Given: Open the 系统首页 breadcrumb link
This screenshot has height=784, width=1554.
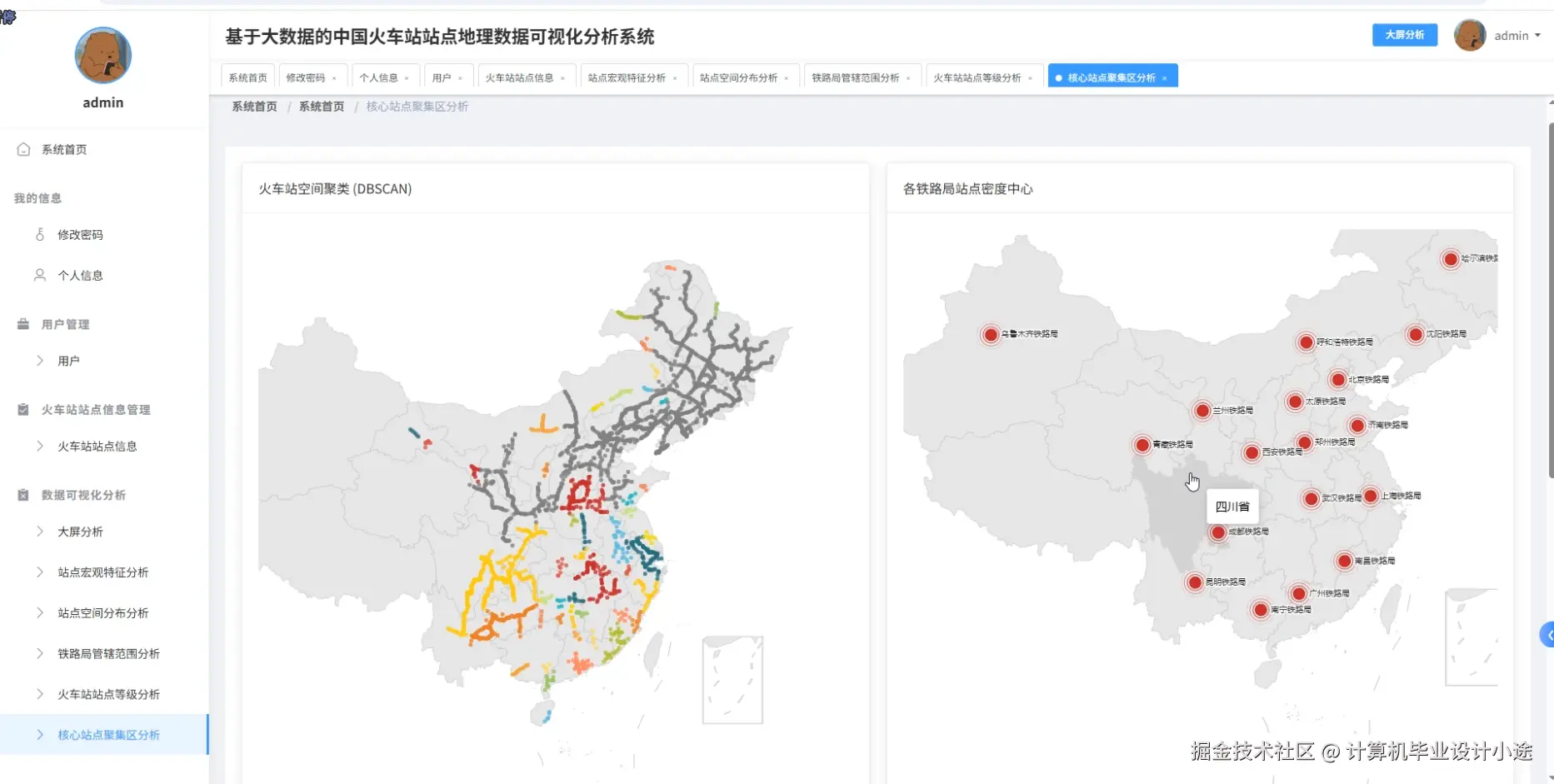Looking at the screenshot, I should tap(254, 107).
